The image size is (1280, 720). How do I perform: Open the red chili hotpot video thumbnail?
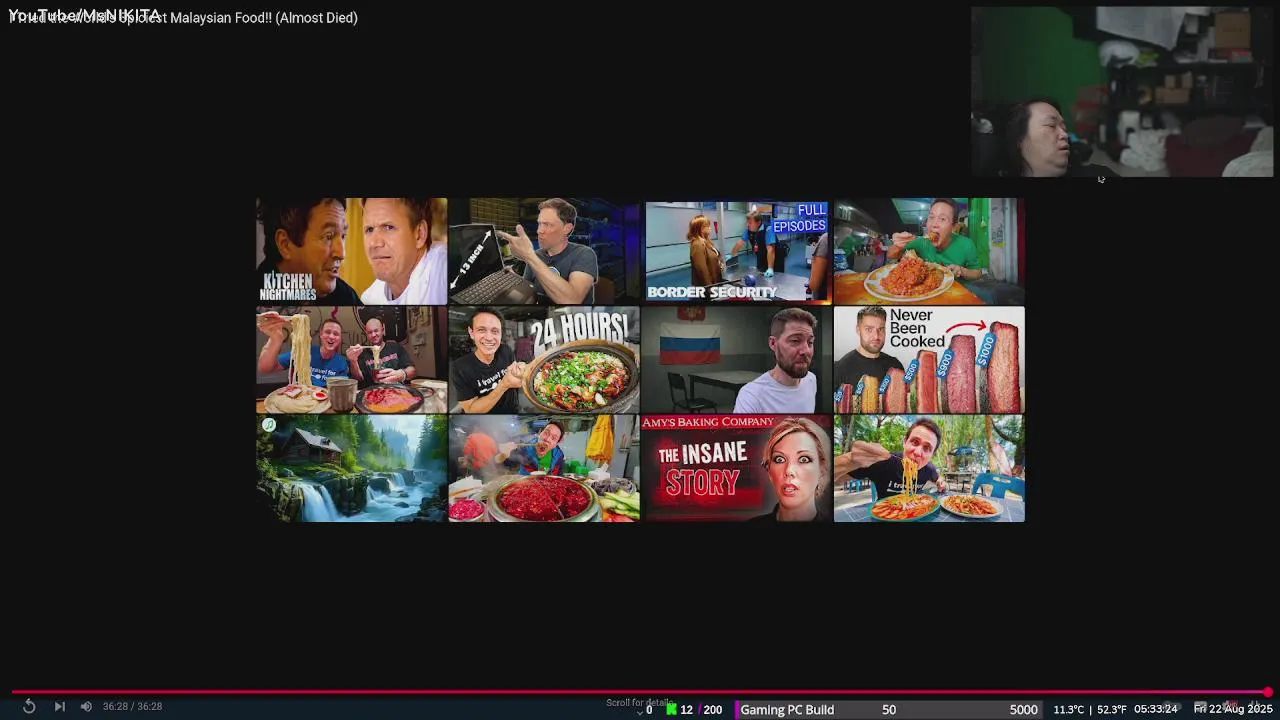pyautogui.click(x=544, y=468)
